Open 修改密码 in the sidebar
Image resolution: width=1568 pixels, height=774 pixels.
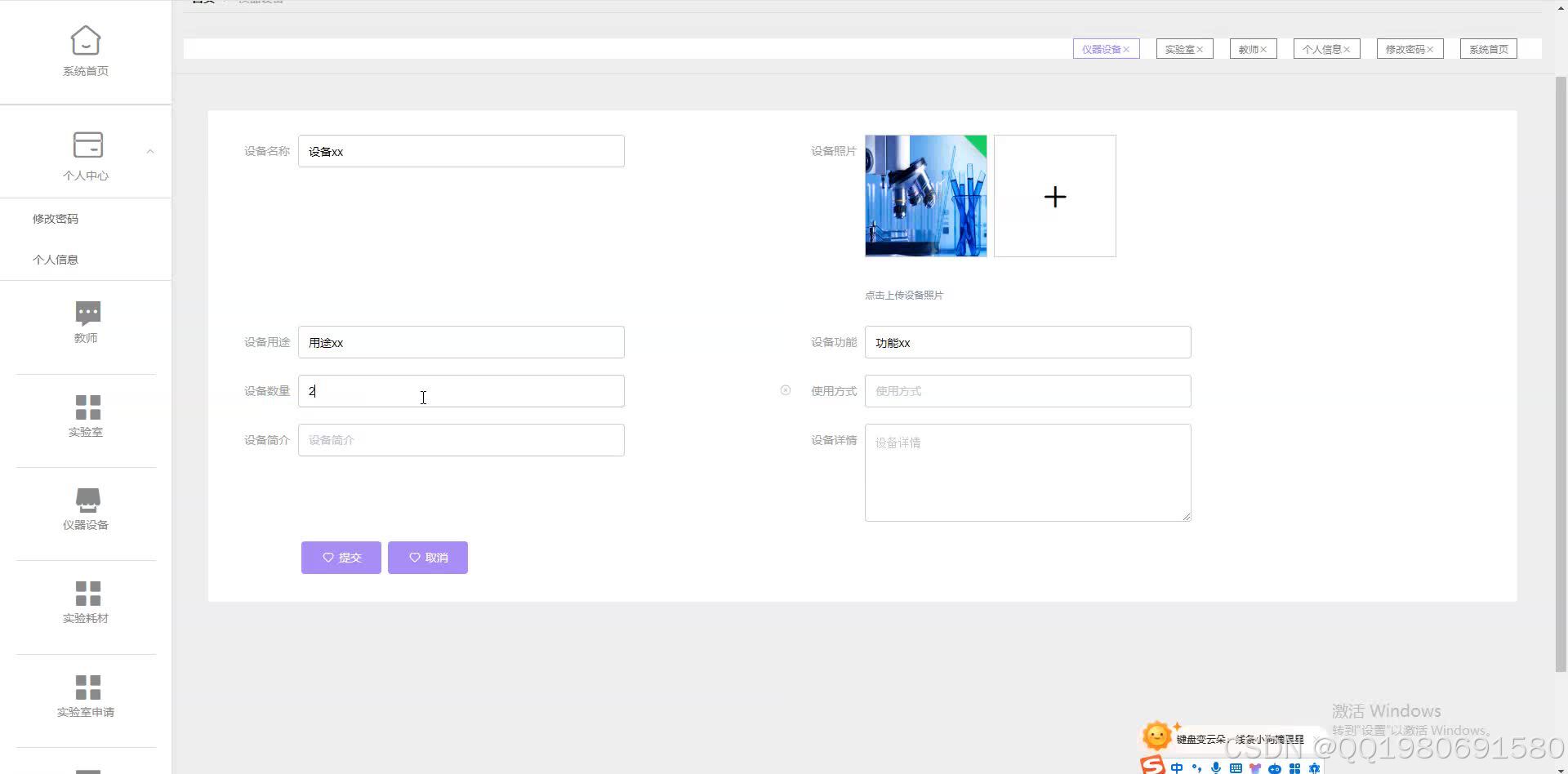(56, 219)
